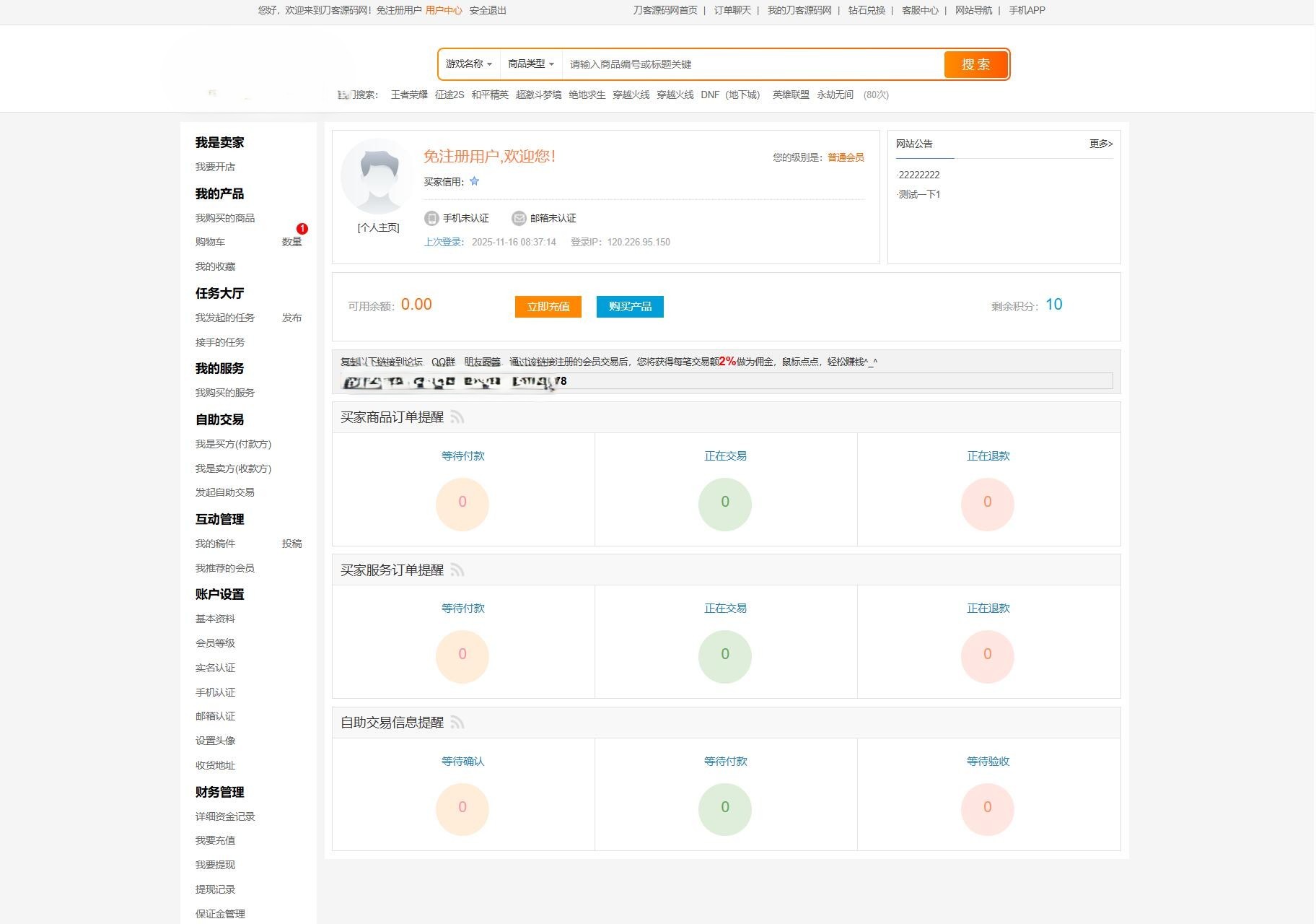The image size is (1316, 924).
Task: Open RSS feed beside 自助交易信息提醒
Action: pos(458,723)
